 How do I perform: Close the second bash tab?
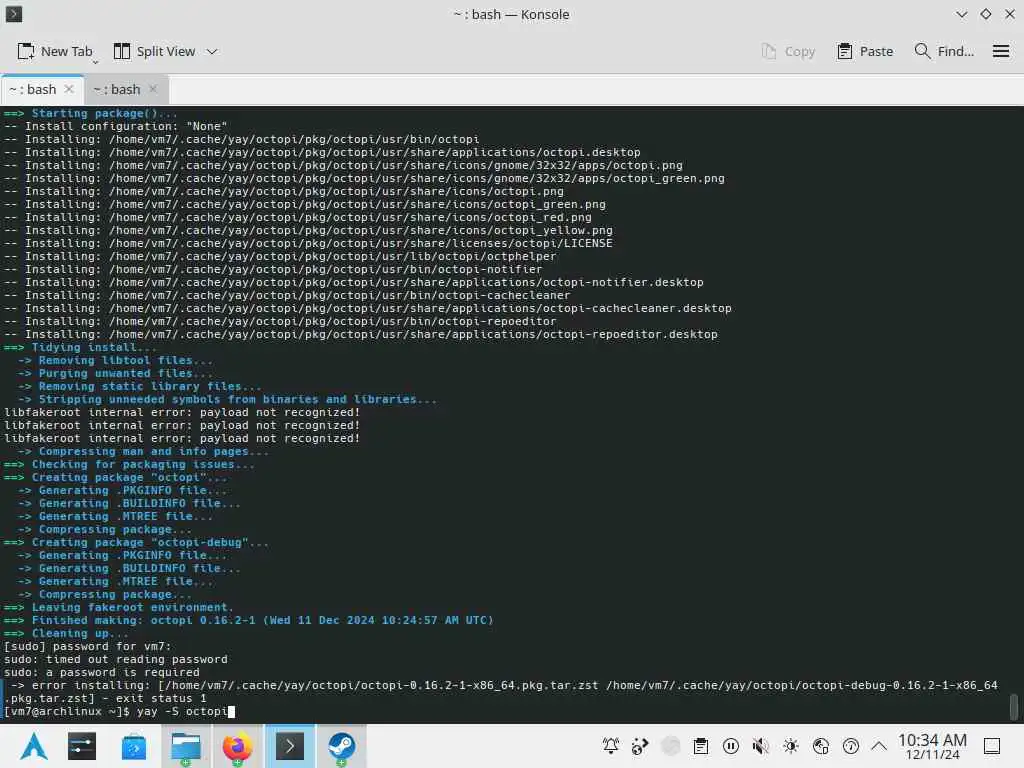(153, 89)
